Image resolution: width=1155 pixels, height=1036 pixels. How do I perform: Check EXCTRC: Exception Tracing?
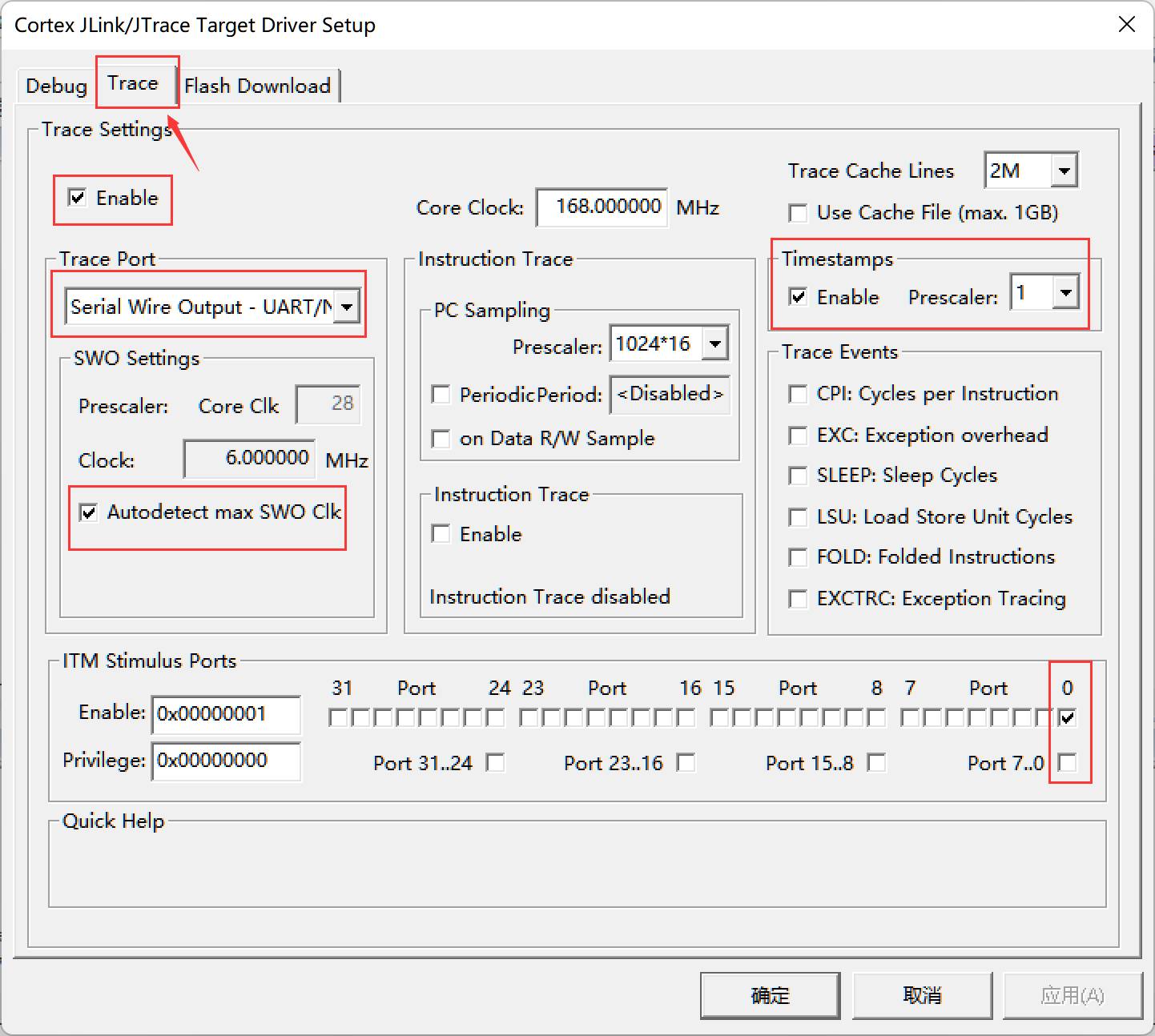[x=798, y=599]
